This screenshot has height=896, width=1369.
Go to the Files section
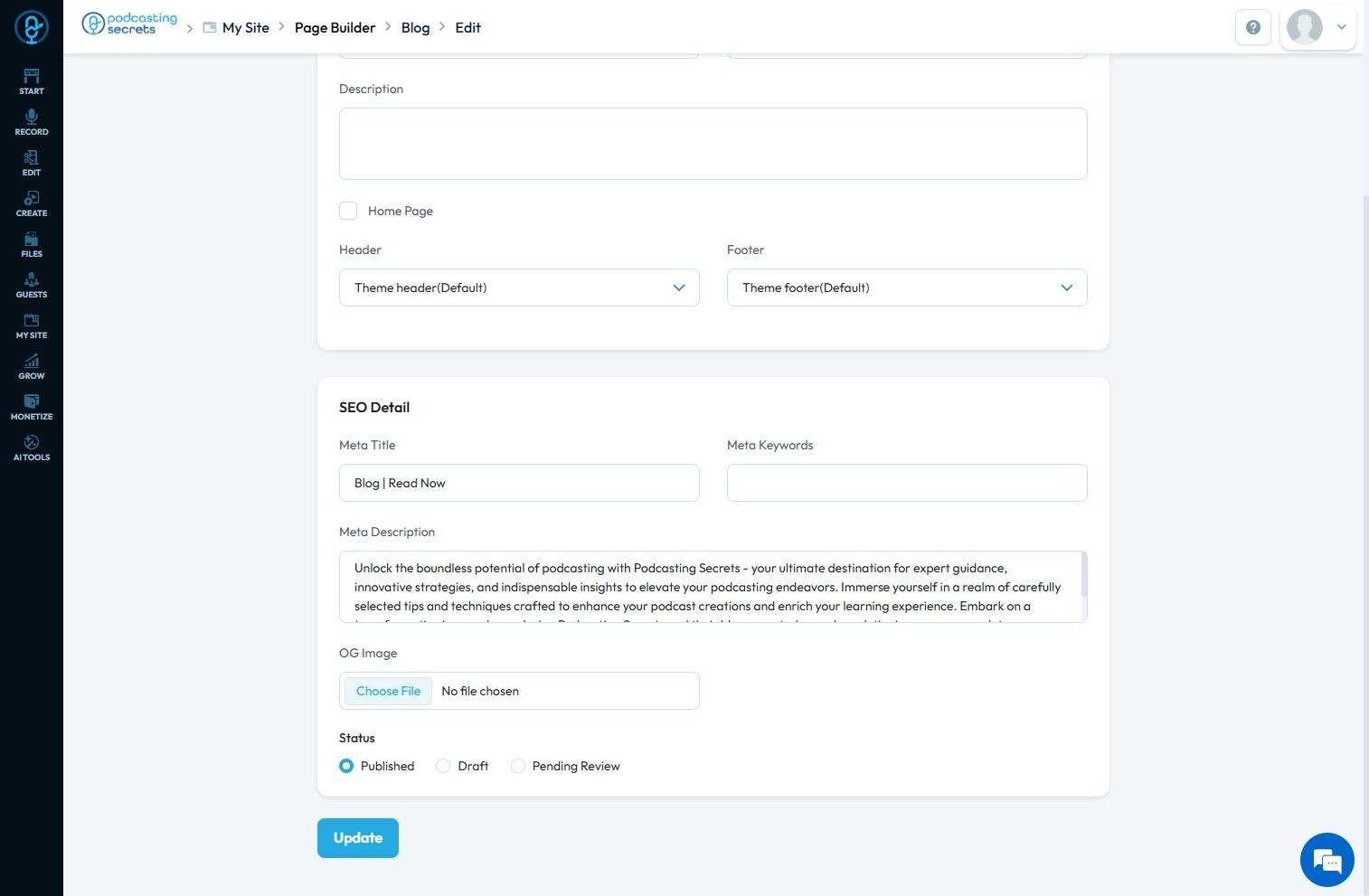(32, 244)
